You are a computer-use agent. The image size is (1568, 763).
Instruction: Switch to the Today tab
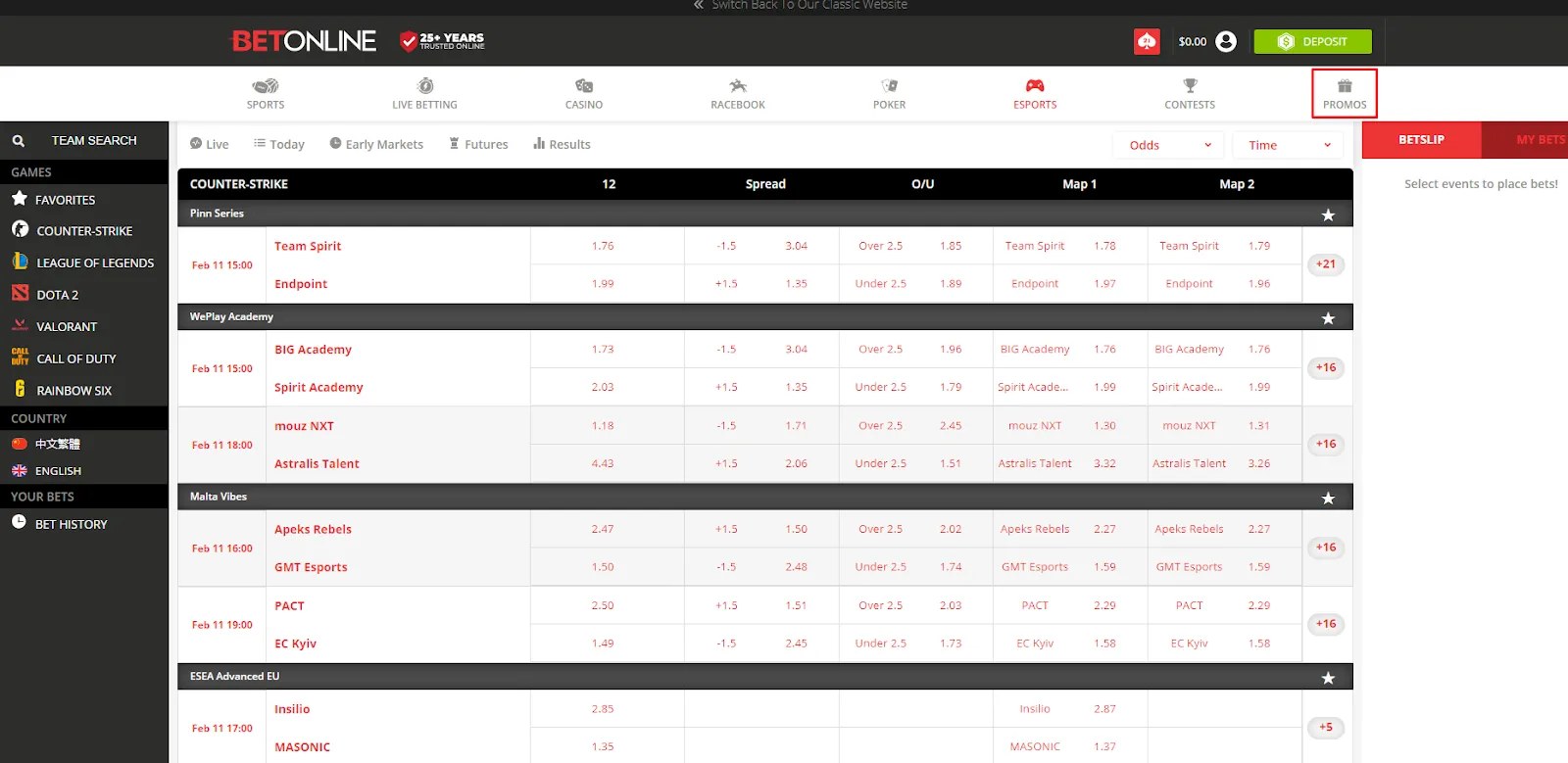click(279, 144)
